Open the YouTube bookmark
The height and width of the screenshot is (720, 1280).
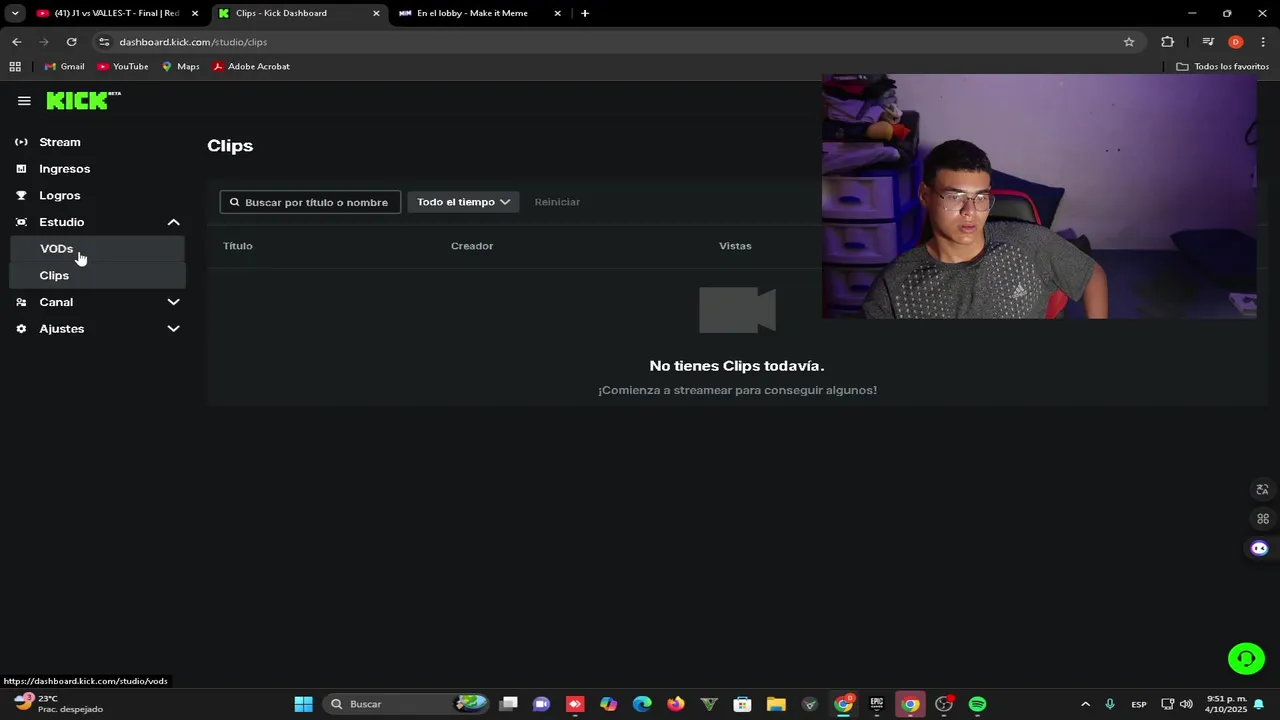tap(123, 66)
